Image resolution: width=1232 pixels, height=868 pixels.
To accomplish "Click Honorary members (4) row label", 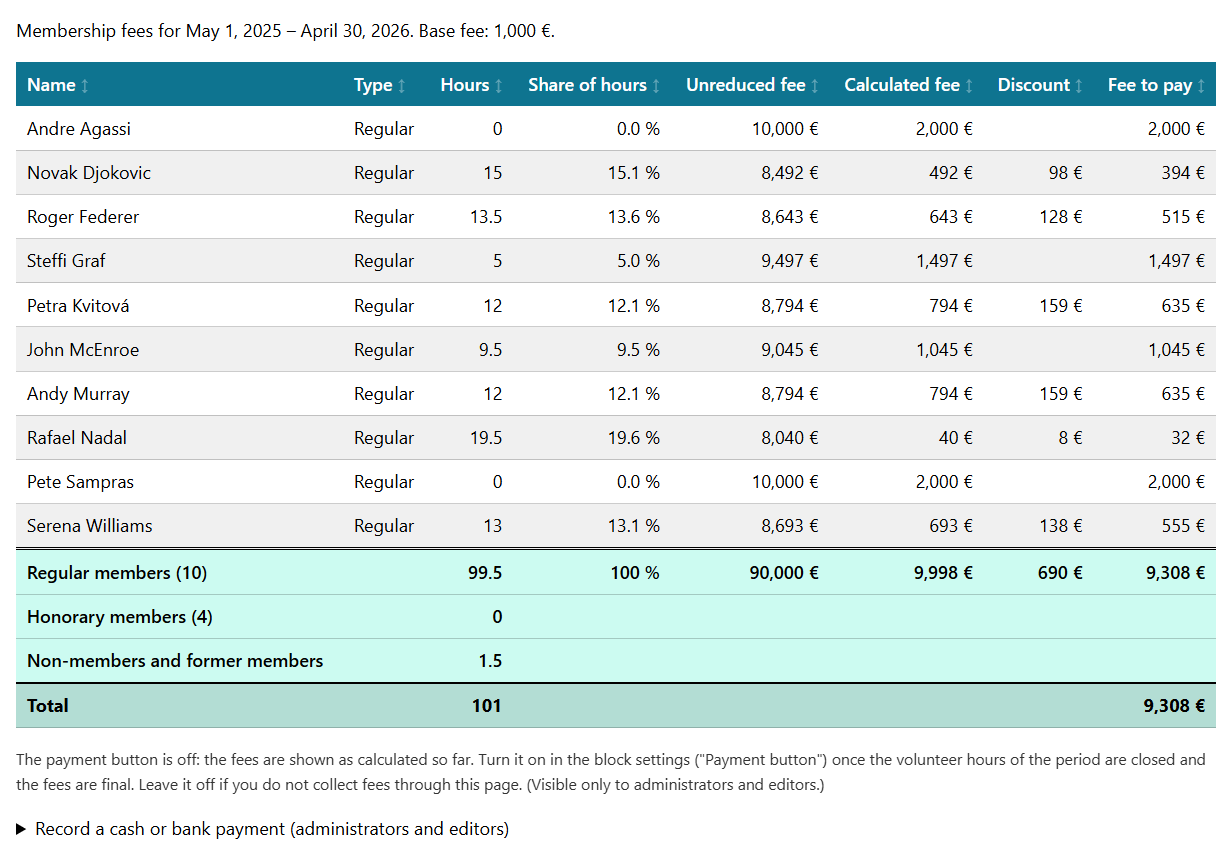I will point(120,617).
